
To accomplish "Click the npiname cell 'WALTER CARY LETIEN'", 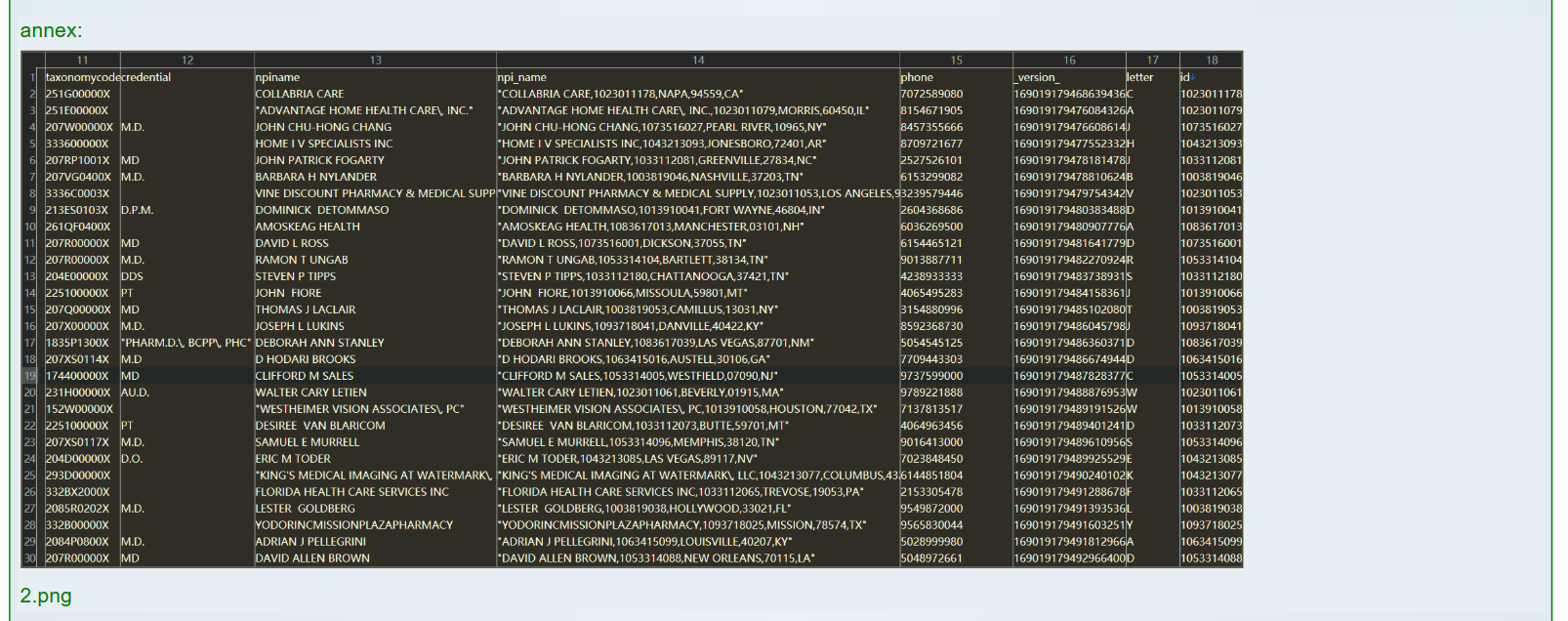I will coord(375,393).
